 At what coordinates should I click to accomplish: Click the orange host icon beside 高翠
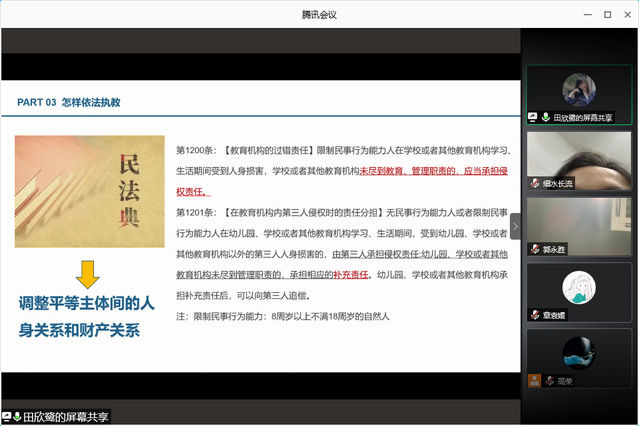click(535, 380)
